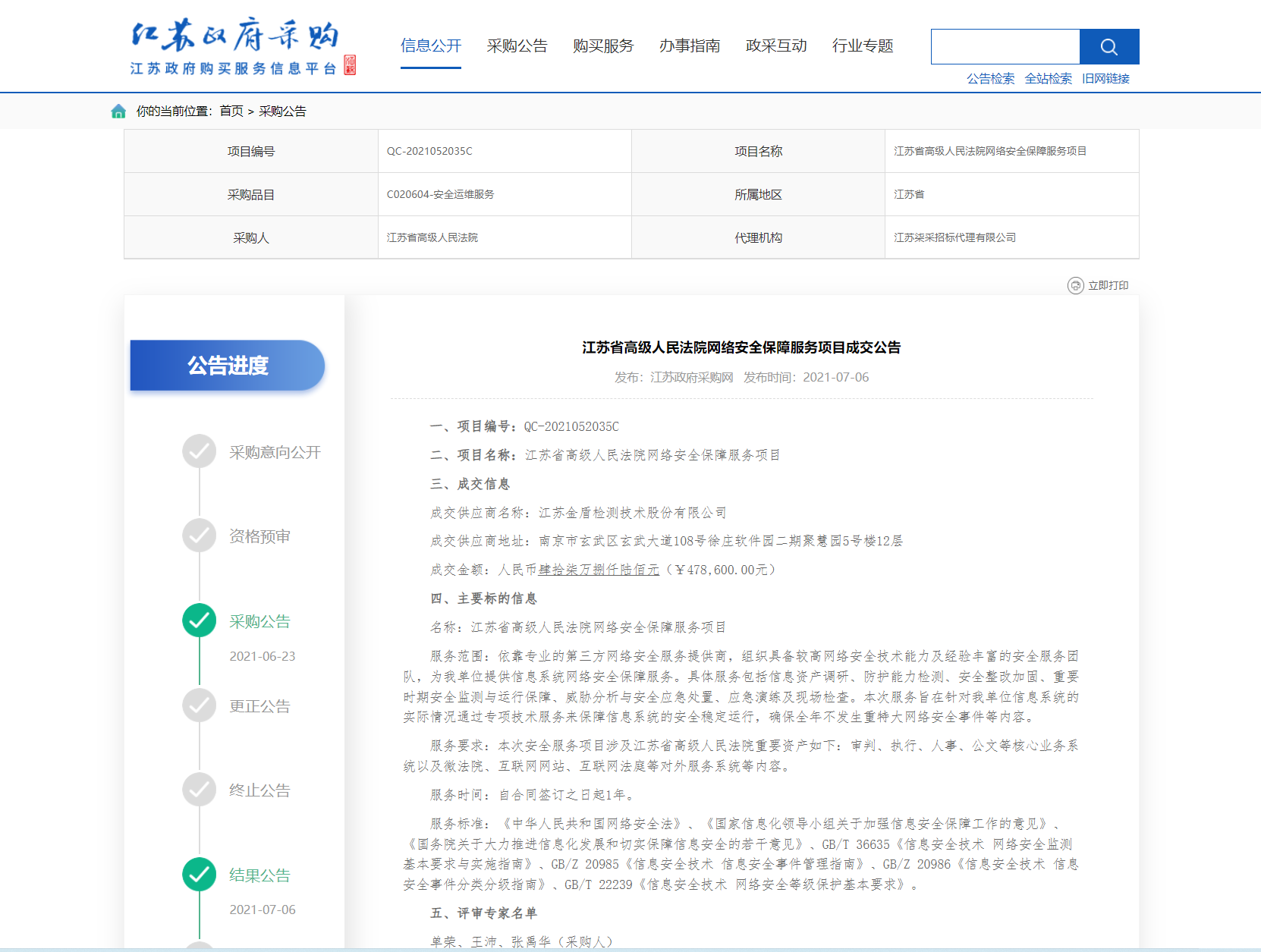Image resolution: width=1261 pixels, height=952 pixels.
Task: Open the 信息公开 navigation tab
Action: click(x=431, y=46)
